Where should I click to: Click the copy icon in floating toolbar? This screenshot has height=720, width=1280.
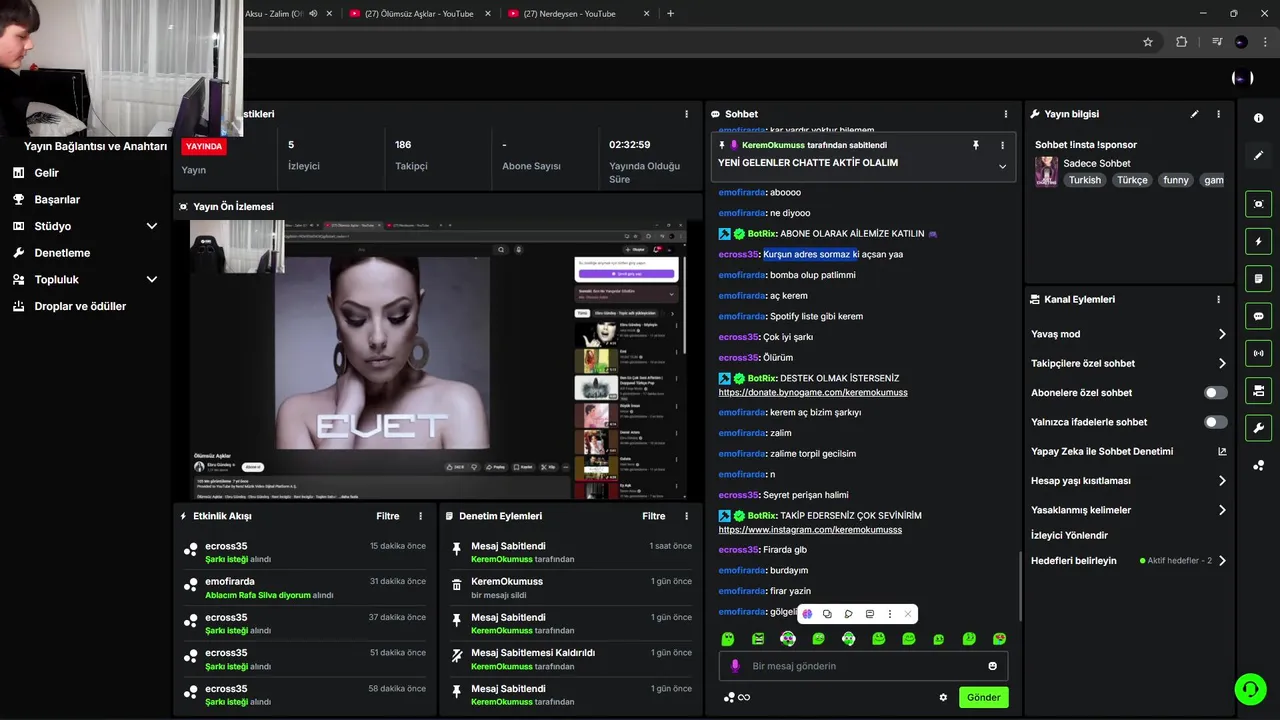(827, 614)
